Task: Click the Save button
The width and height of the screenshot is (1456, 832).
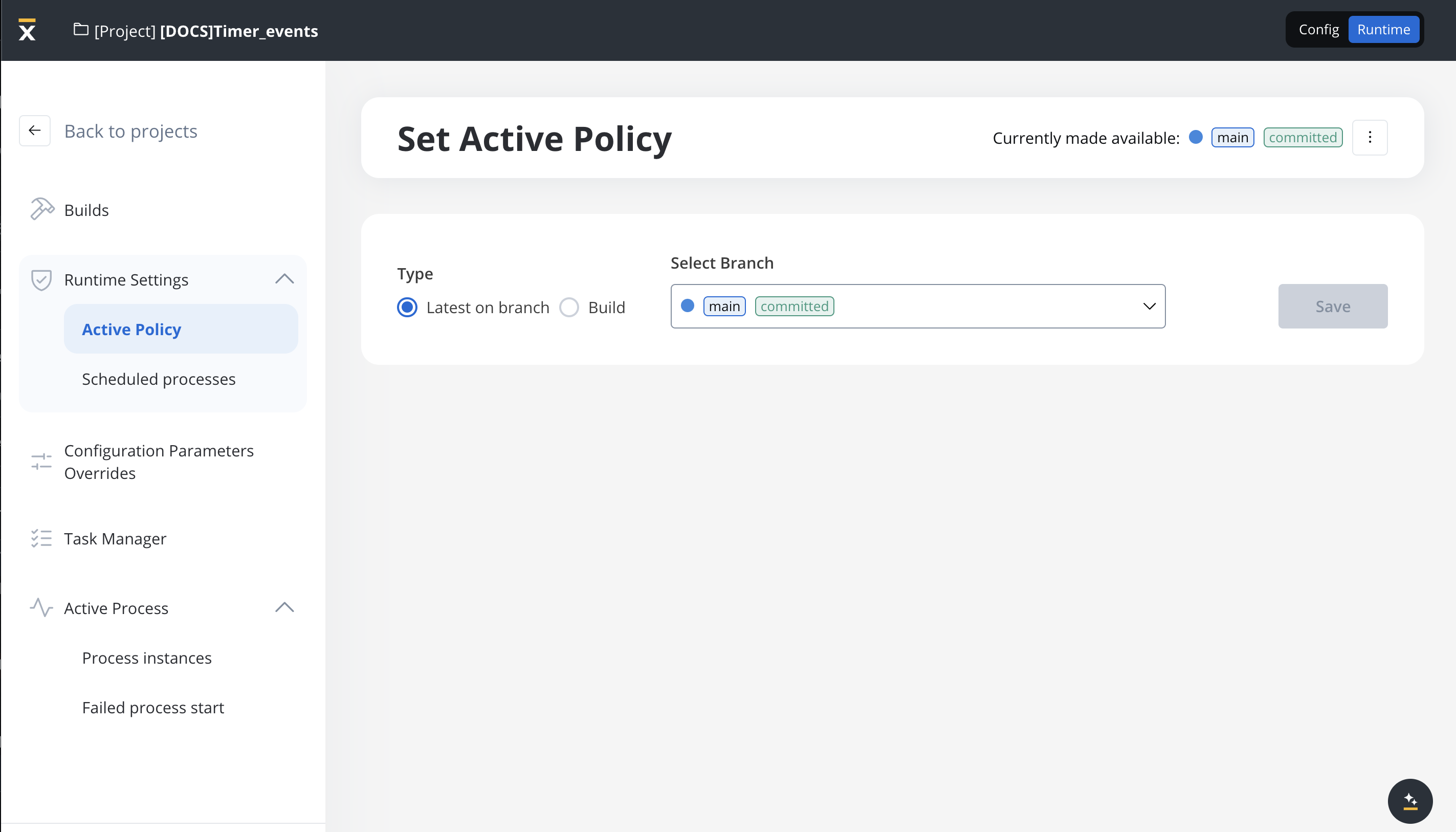Action: point(1333,306)
